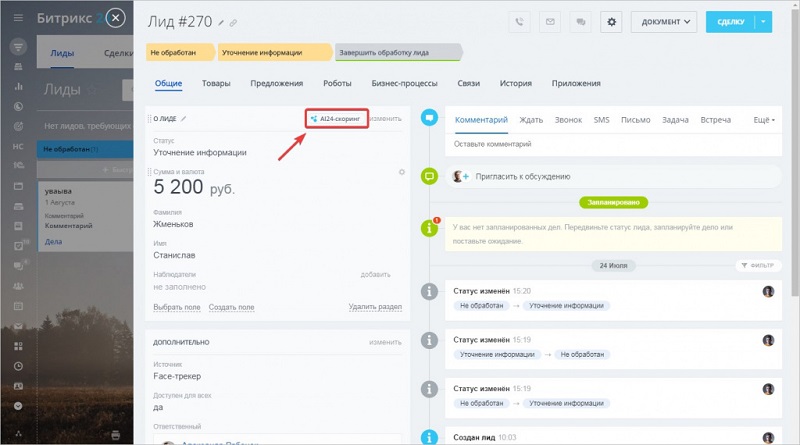The image size is (800, 445).
Task: Open the chat bubbles icon in header
Action: (x=581, y=22)
